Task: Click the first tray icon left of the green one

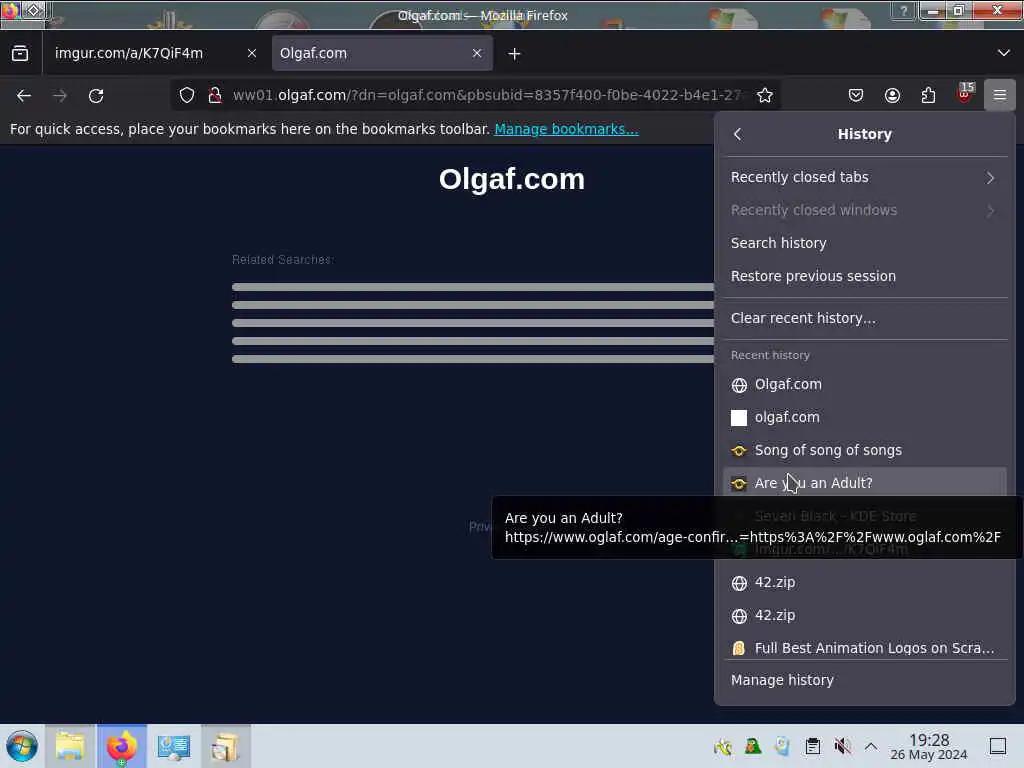Action: (x=723, y=746)
